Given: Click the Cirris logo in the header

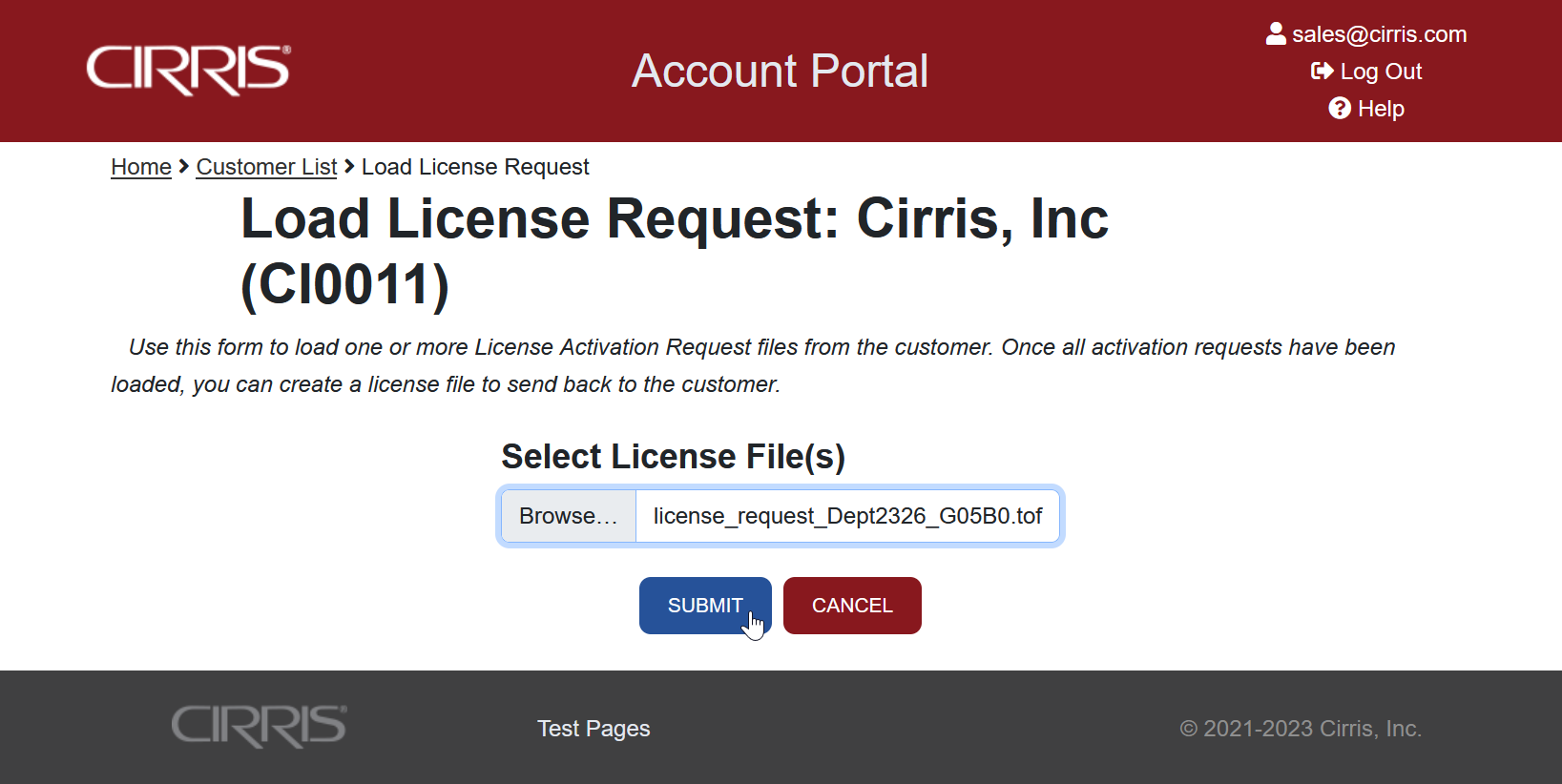Looking at the screenshot, I should pos(188,70).
